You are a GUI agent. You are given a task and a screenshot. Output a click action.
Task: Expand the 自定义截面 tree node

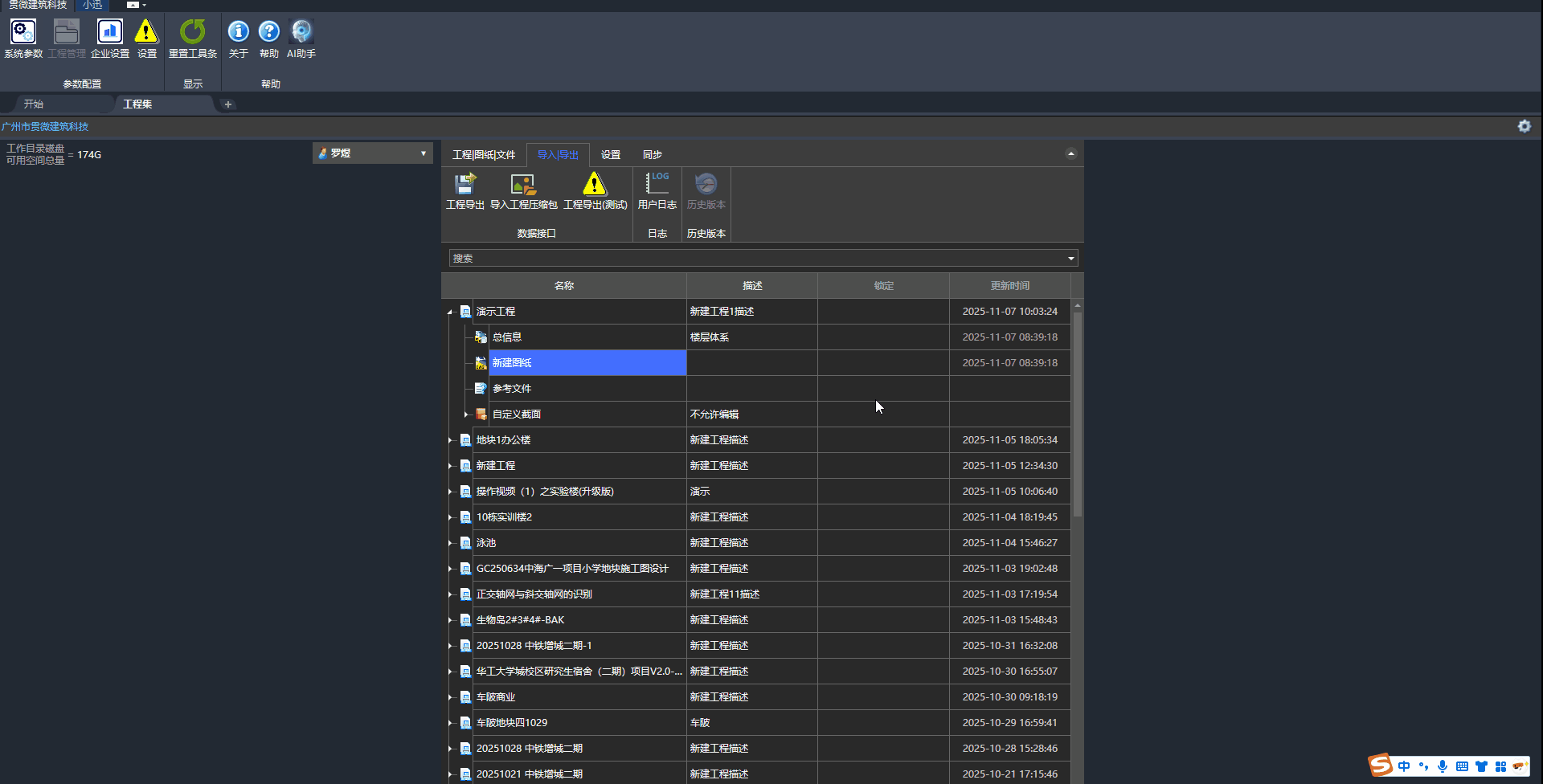point(466,414)
